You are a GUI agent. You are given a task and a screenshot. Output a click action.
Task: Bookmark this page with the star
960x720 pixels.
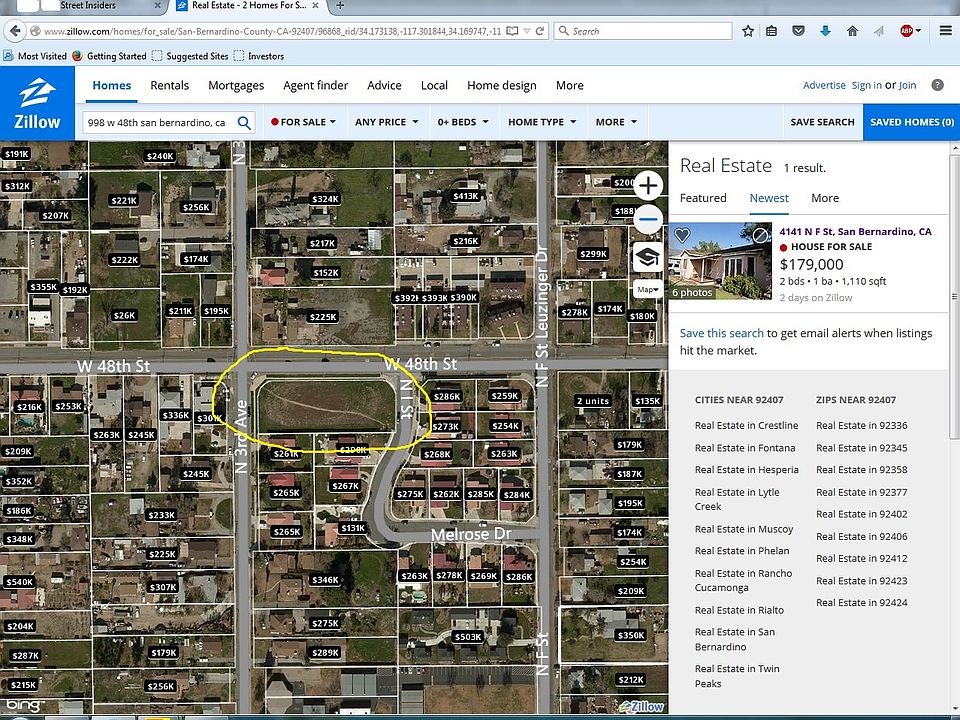pos(748,31)
